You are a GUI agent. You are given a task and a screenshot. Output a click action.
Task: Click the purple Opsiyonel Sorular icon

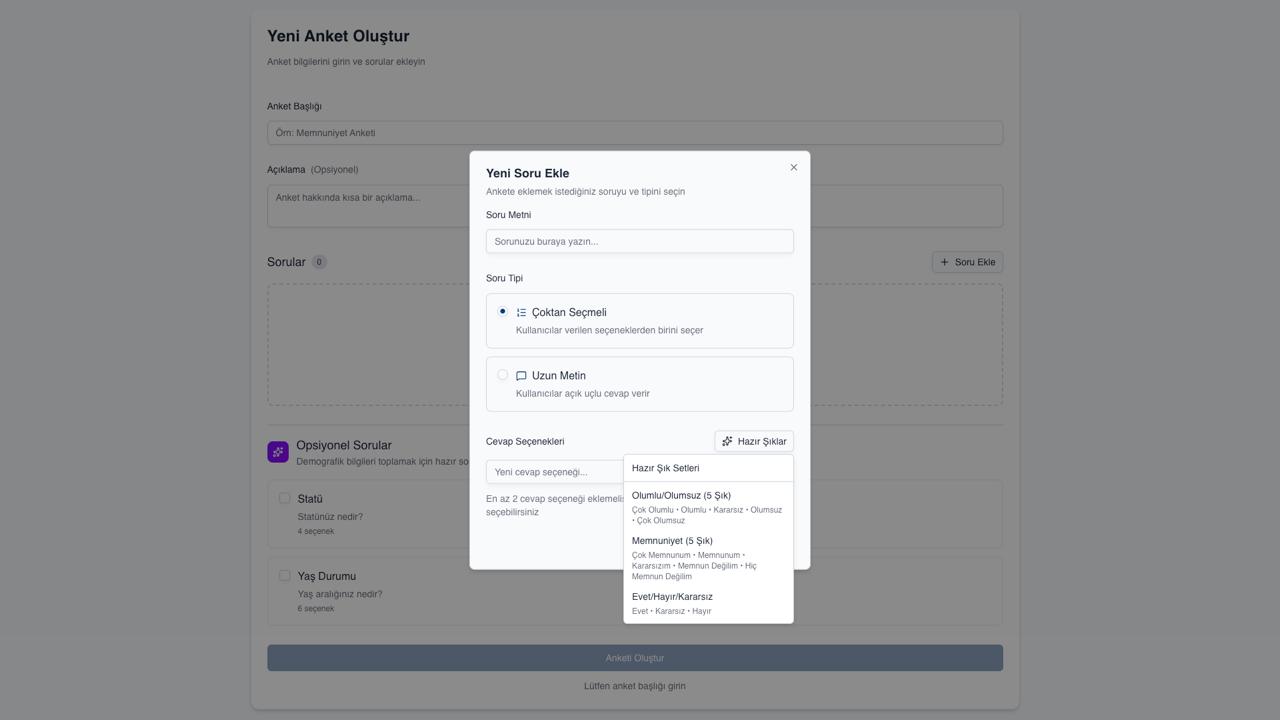[278, 452]
